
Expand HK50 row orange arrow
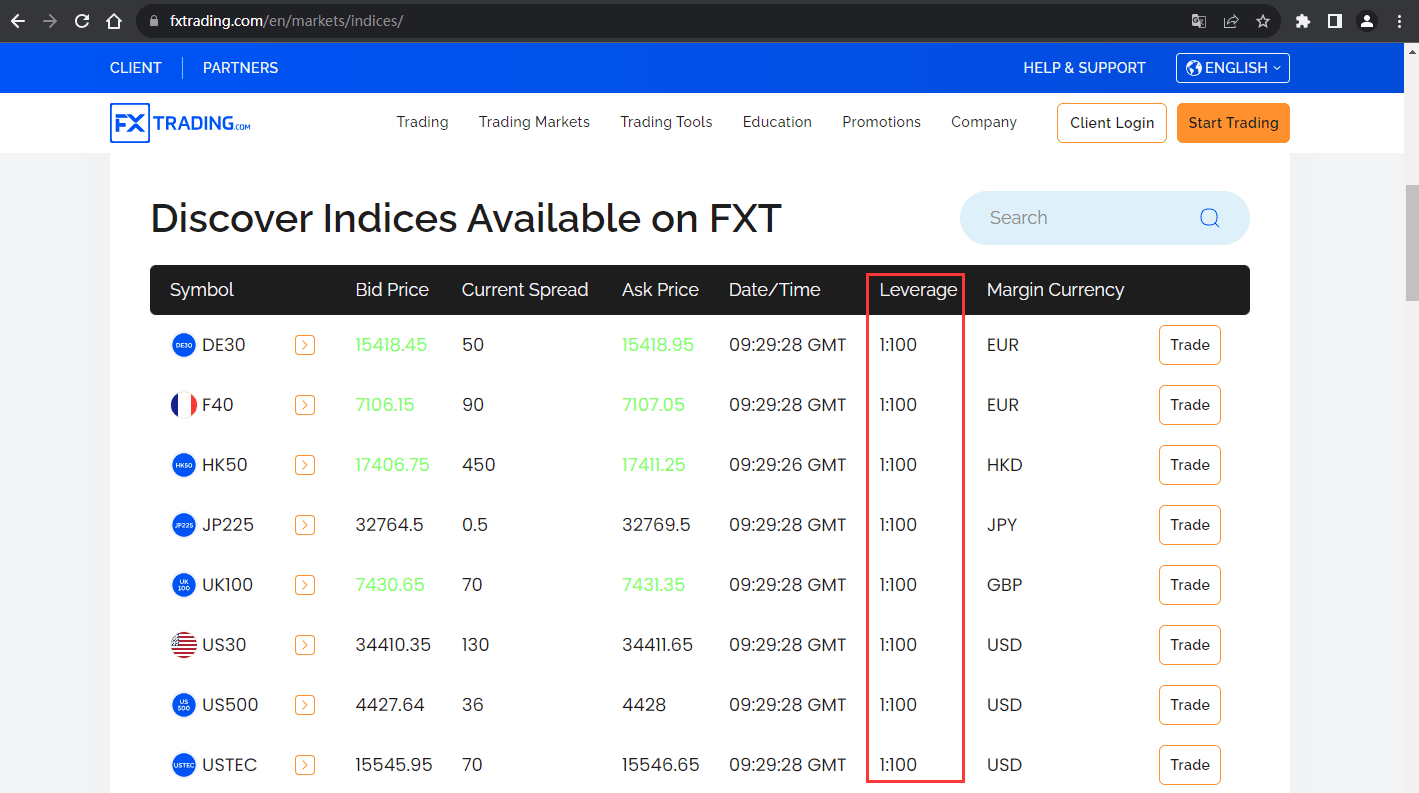tap(305, 465)
